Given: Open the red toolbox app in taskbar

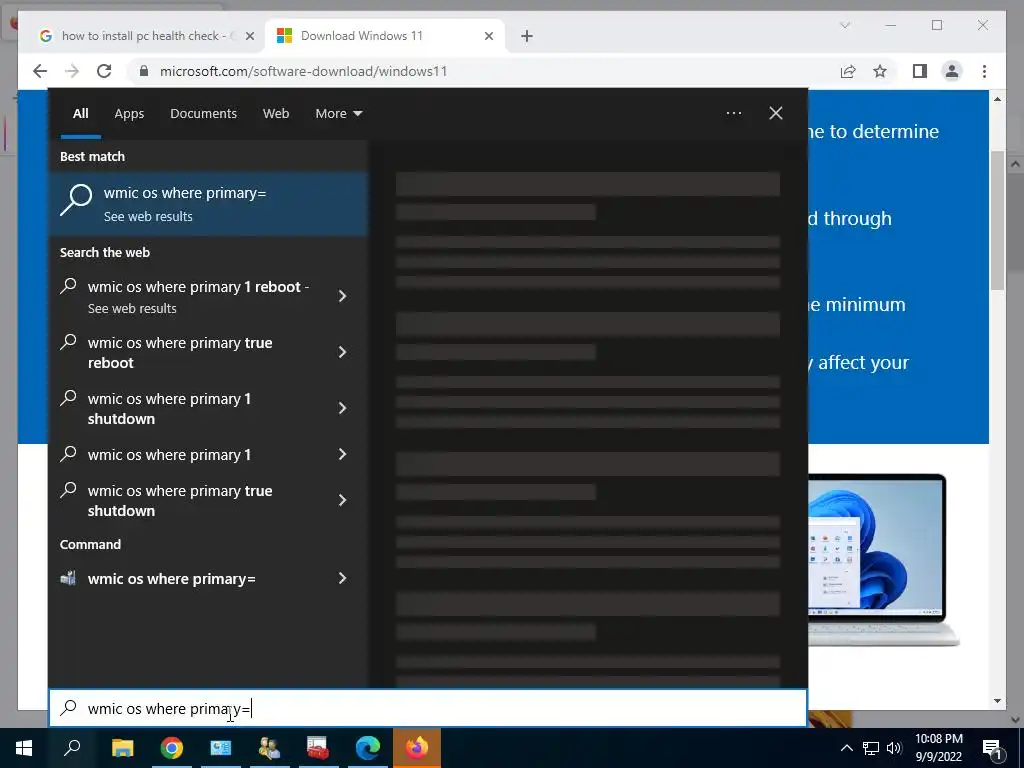Looking at the screenshot, I should click(318, 748).
